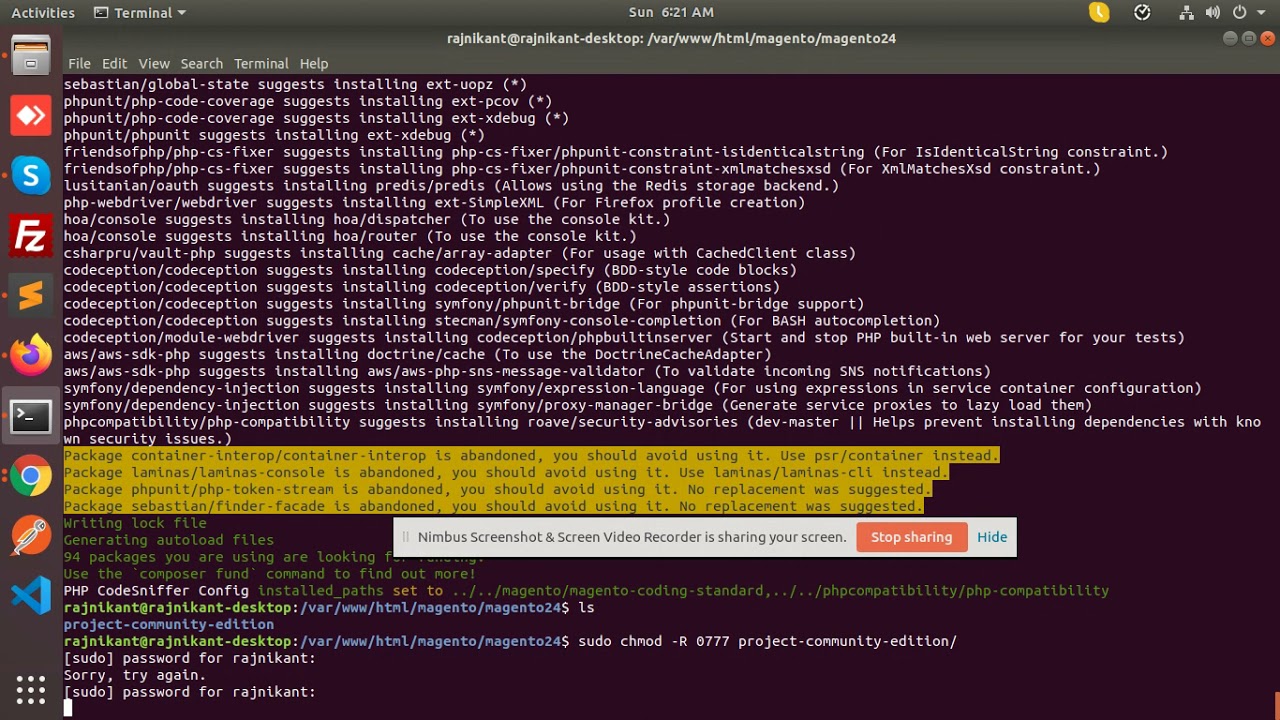Click the laminas-console abandoned warning line
Image resolution: width=1280 pixels, height=720 pixels.
(506, 473)
